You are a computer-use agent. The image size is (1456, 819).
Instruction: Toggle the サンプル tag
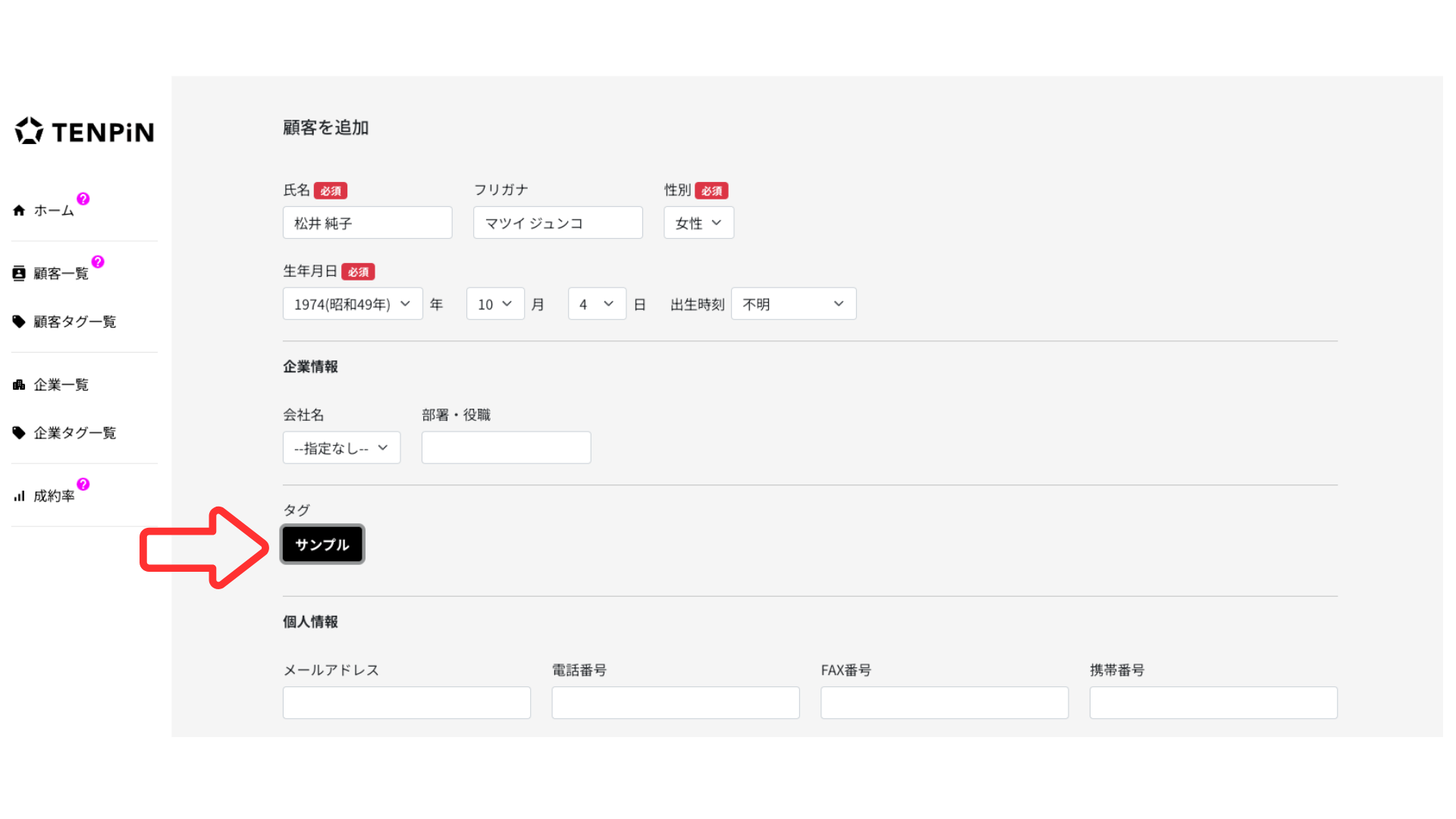322,544
